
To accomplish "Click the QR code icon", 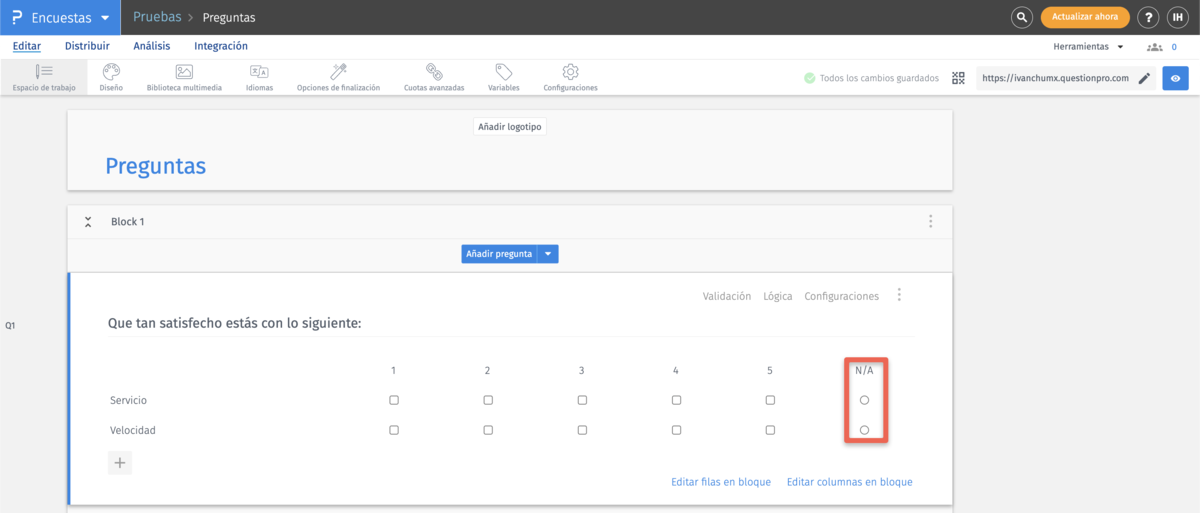I will point(958,78).
